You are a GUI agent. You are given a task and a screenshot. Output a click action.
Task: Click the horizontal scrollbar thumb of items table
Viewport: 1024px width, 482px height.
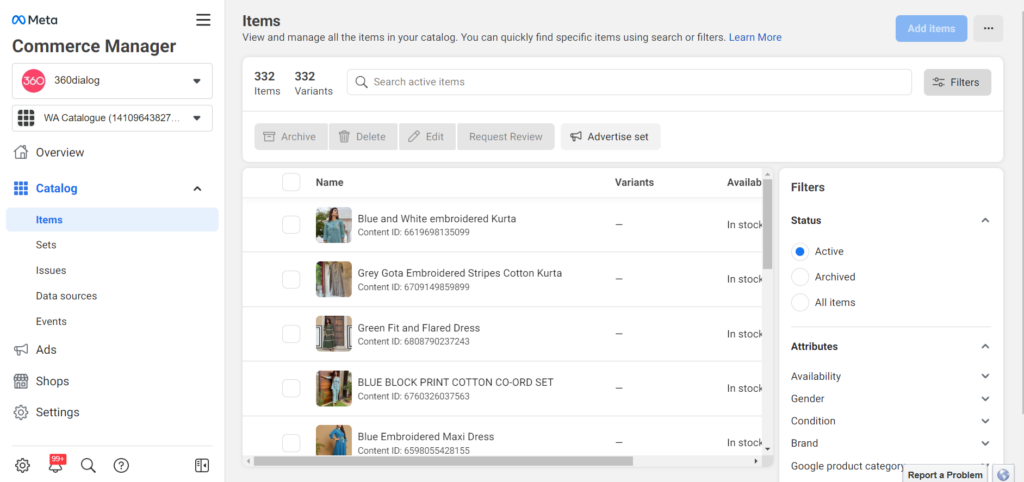click(x=443, y=461)
